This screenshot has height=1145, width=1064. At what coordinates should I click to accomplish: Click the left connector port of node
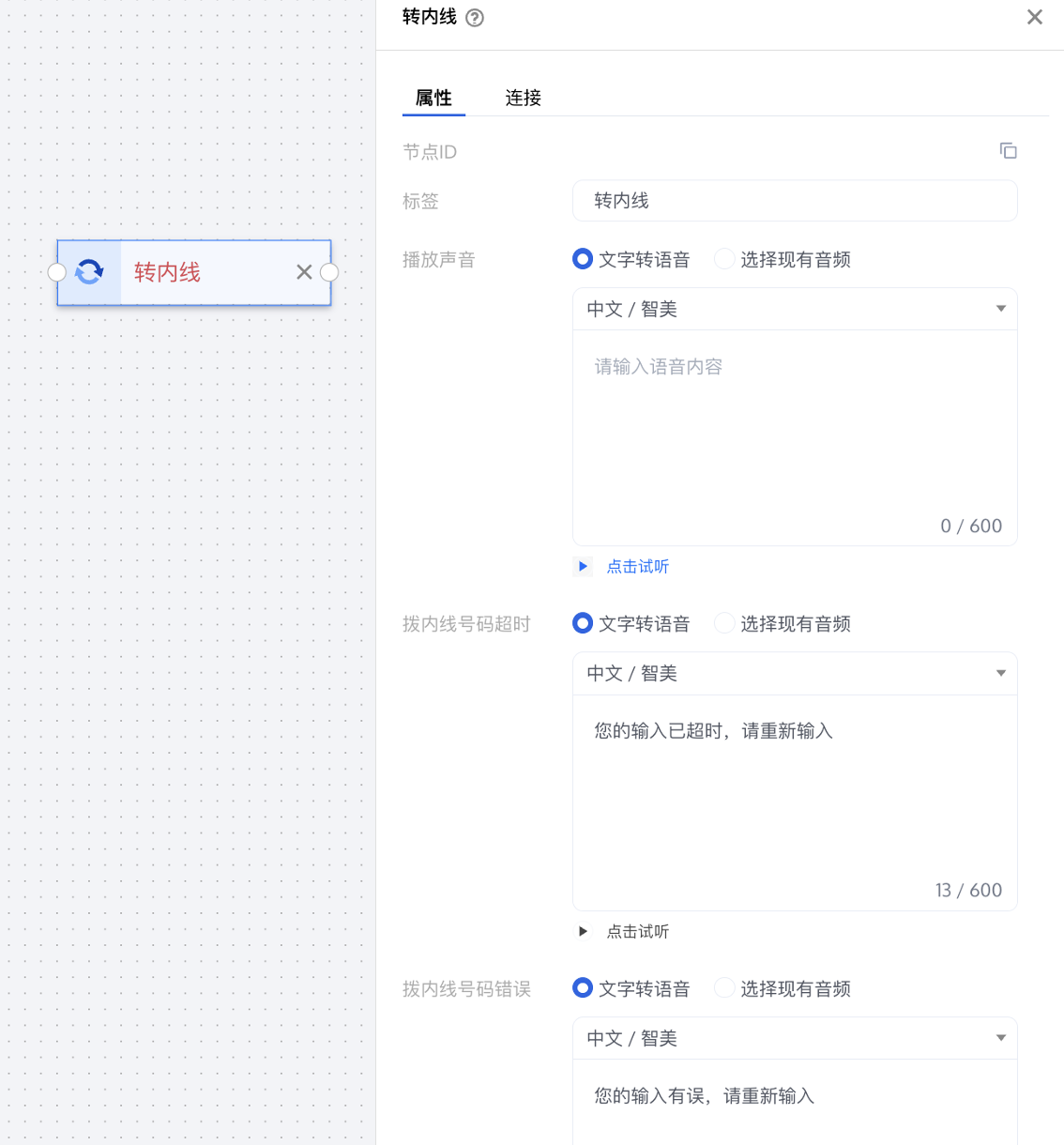(57, 272)
